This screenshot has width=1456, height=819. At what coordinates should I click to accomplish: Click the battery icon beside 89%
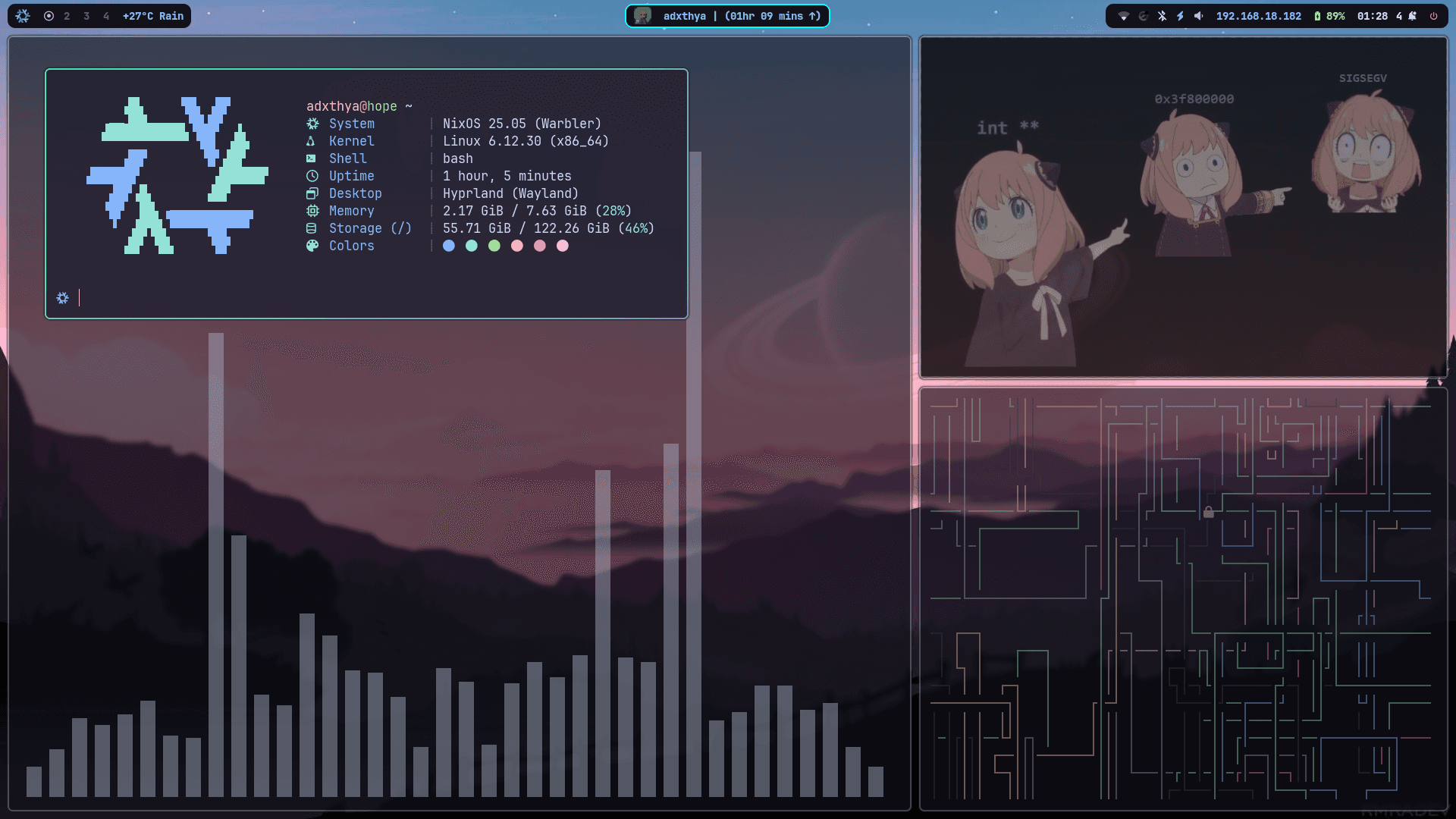tap(1317, 16)
